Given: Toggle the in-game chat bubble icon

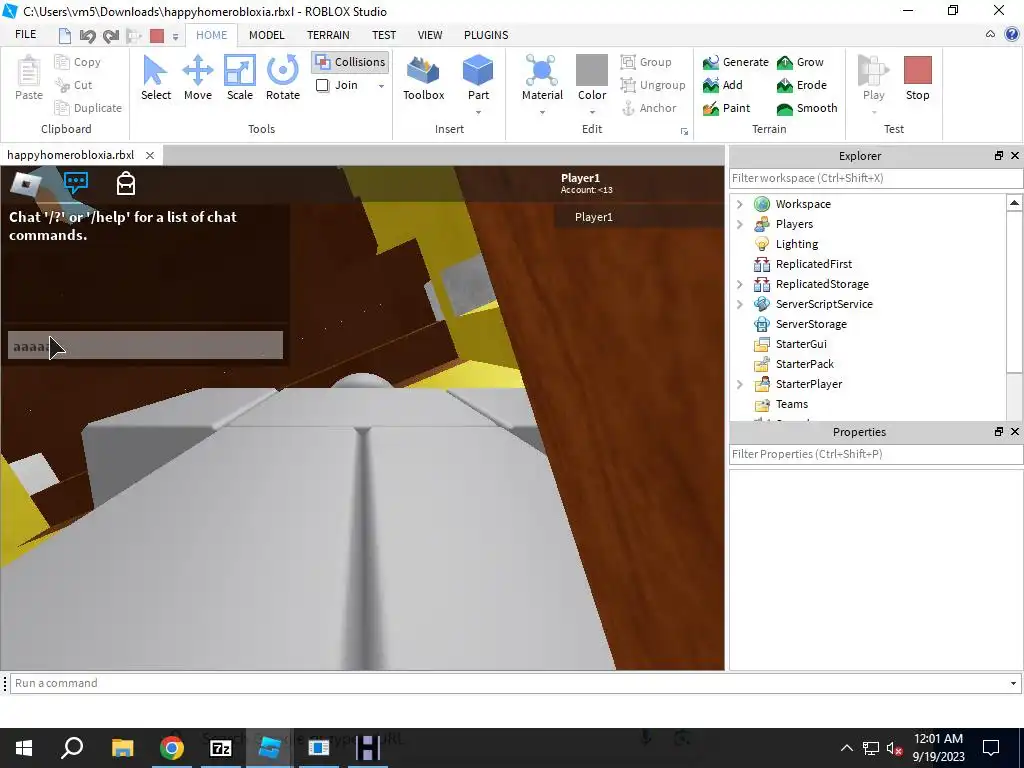Looking at the screenshot, I should coord(76,183).
